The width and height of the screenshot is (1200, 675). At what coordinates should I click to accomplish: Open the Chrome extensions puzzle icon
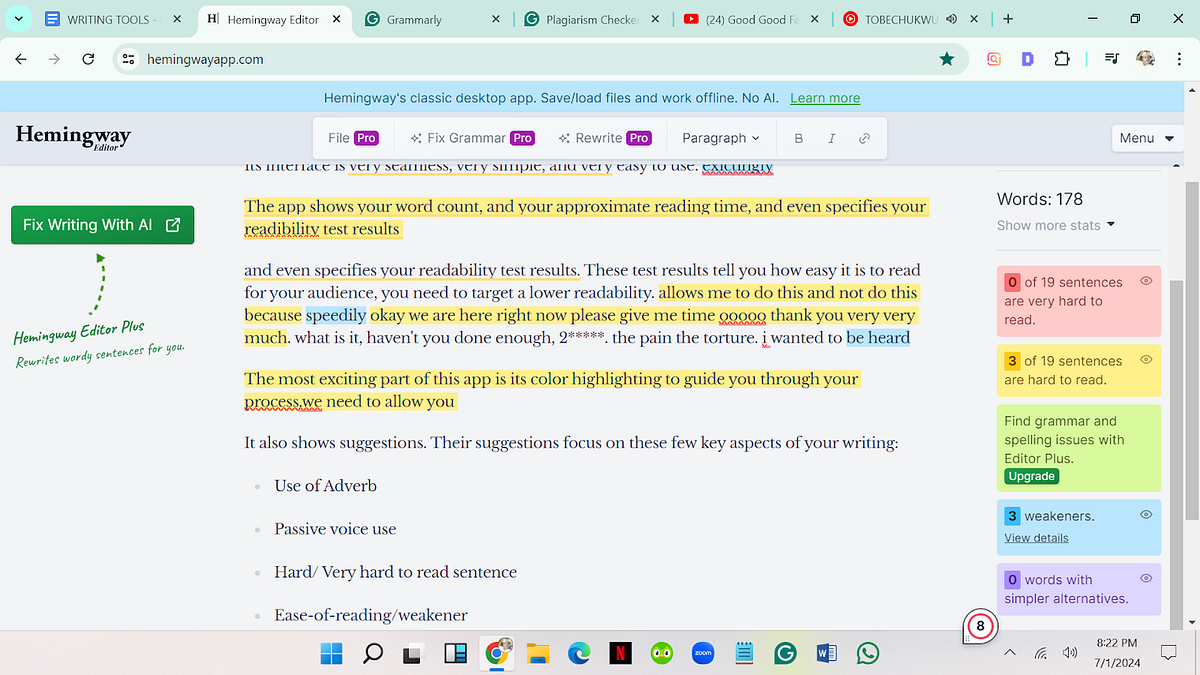pos(1062,59)
